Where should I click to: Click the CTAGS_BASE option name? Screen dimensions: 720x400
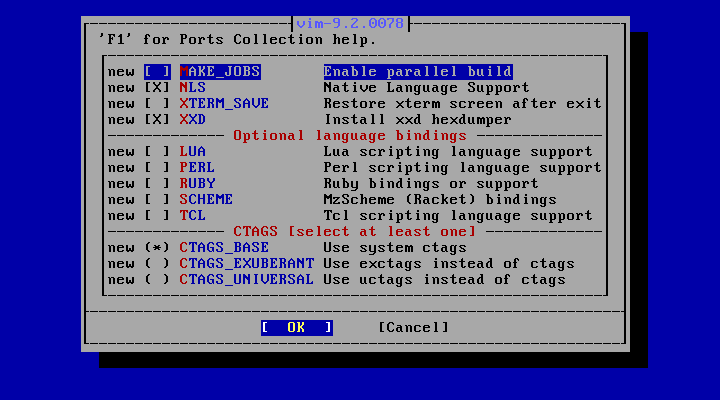224,248
